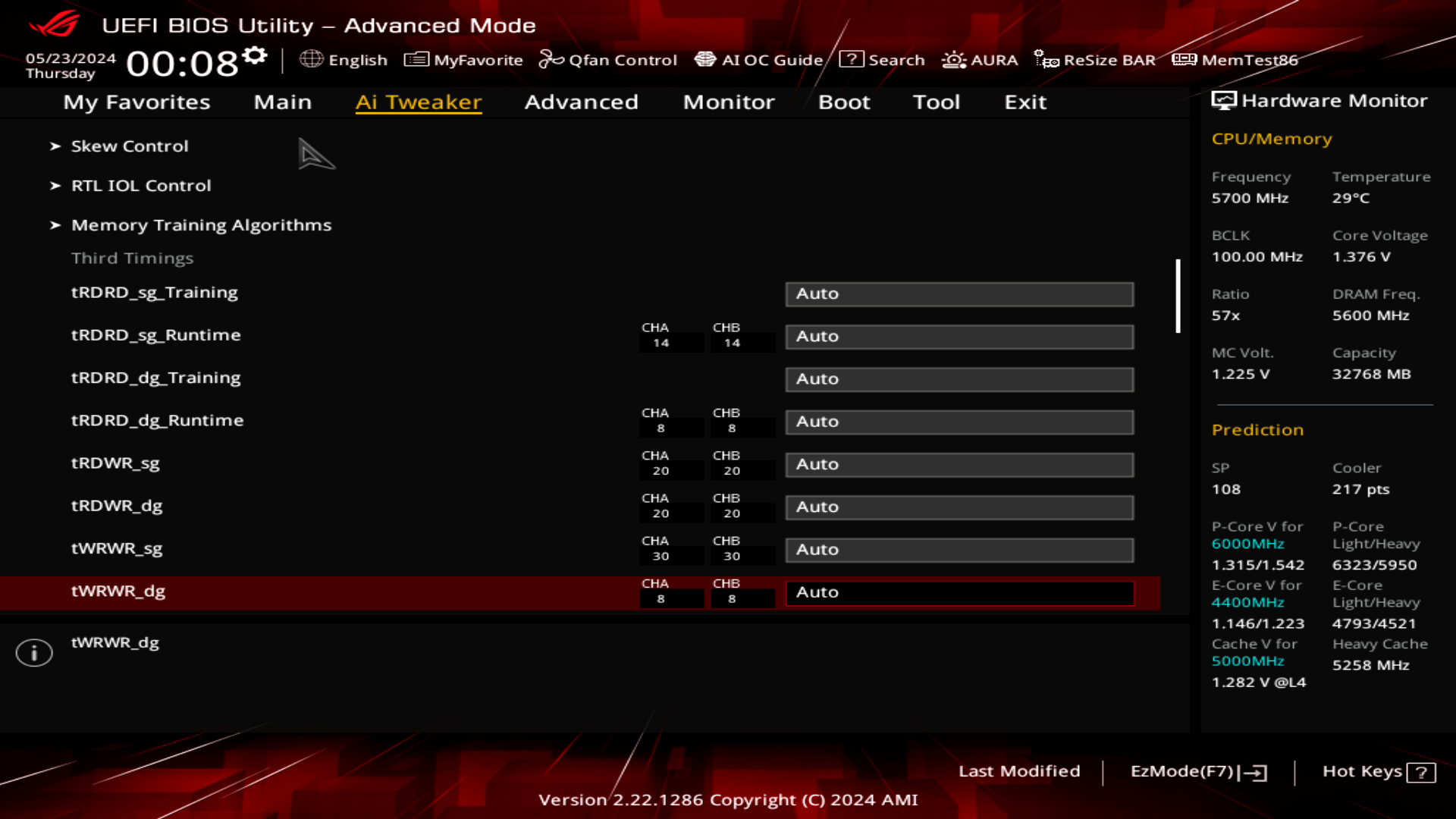Click the 5000MHz Cache value
Viewport: 1456px width, 819px height.
[1247, 661]
